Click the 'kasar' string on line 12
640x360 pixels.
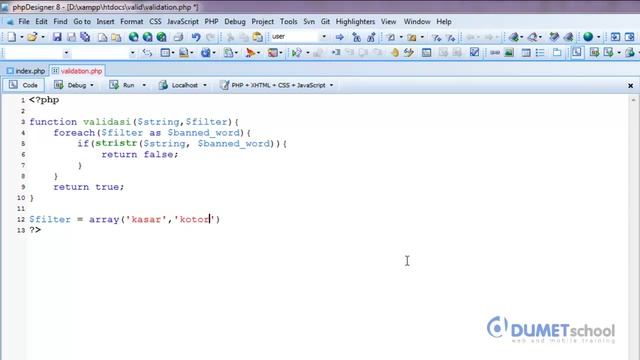[146, 220]
